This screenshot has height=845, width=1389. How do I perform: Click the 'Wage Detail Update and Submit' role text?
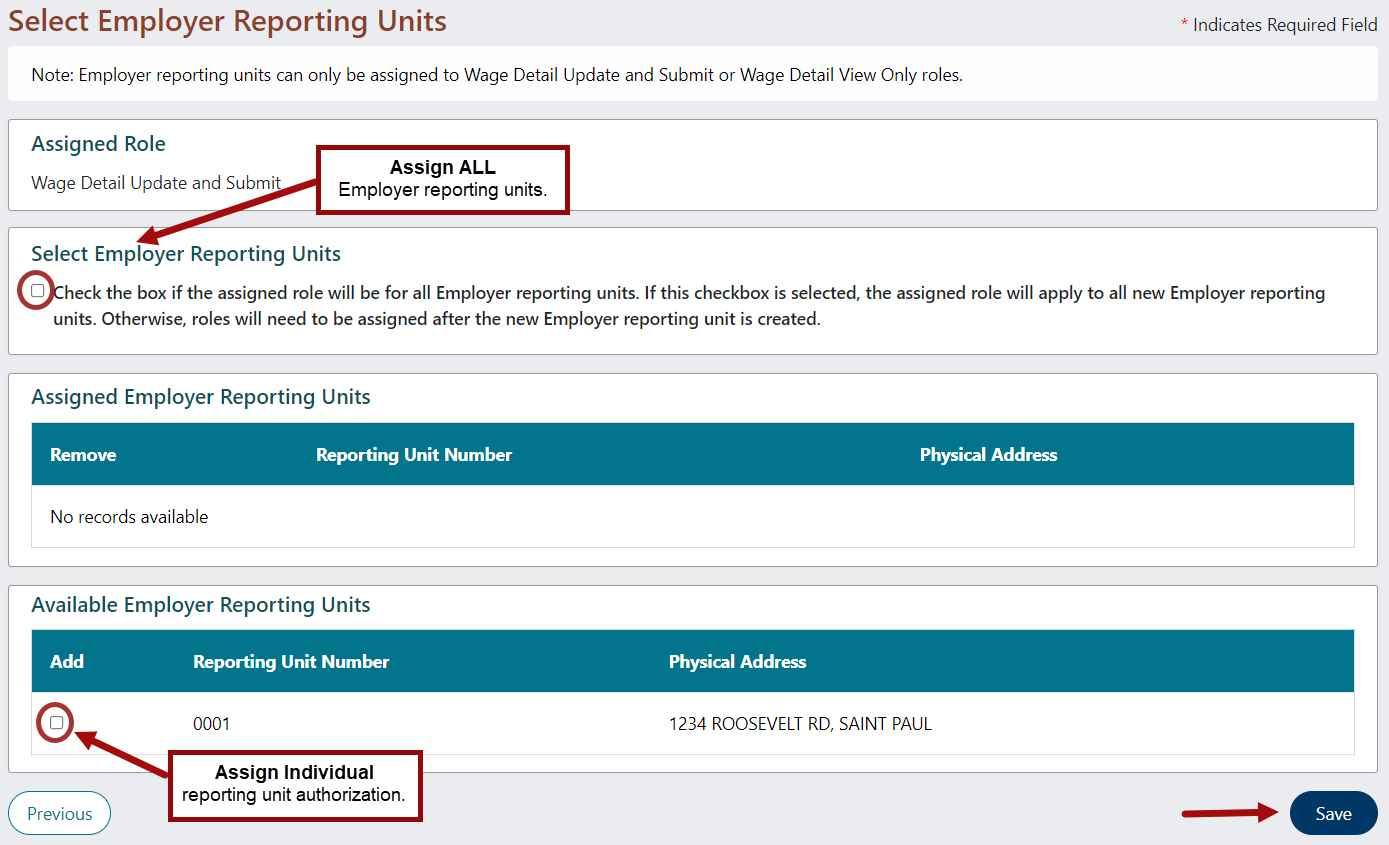[156, 183]
